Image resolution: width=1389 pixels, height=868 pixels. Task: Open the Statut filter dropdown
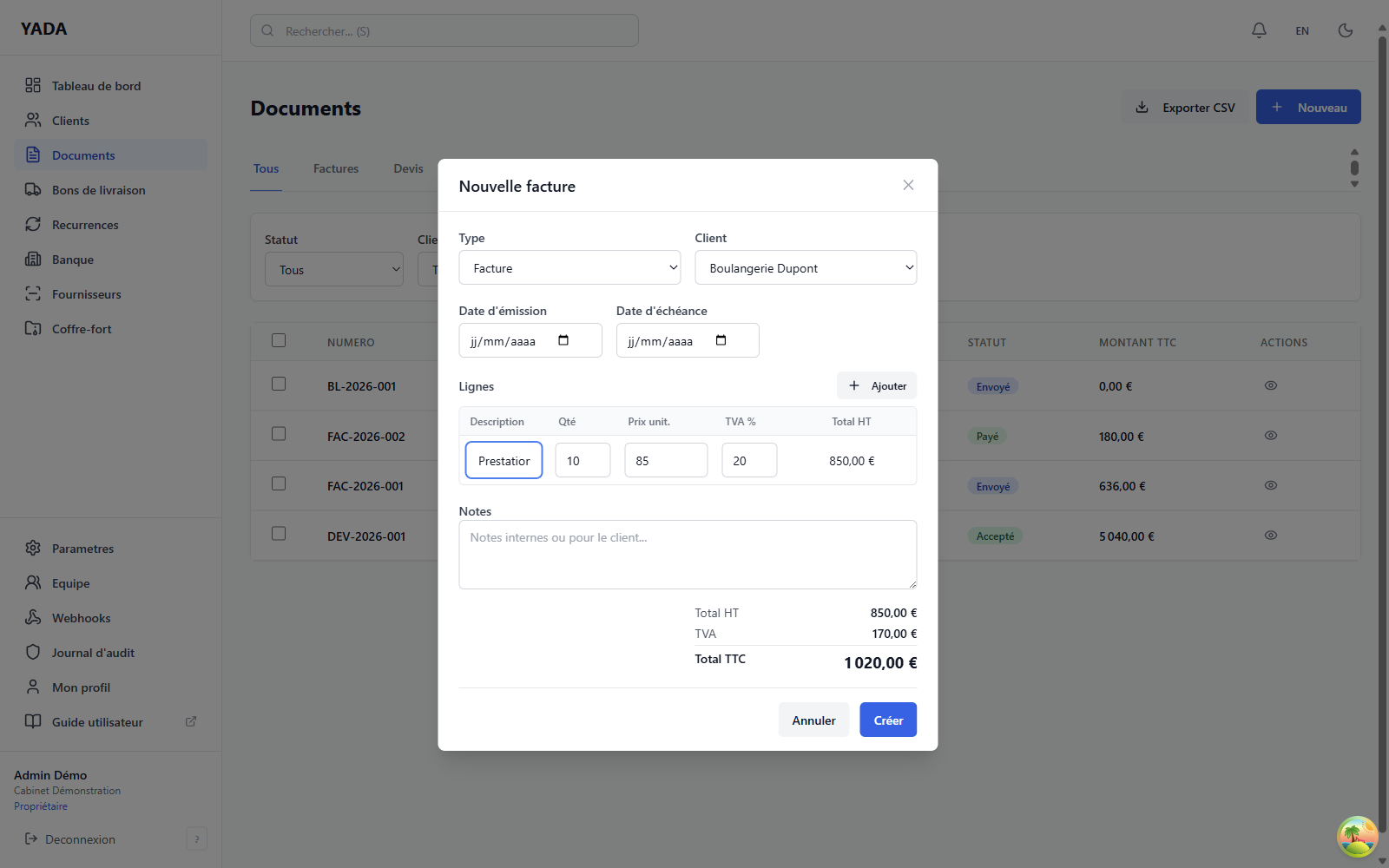(334, 270)
